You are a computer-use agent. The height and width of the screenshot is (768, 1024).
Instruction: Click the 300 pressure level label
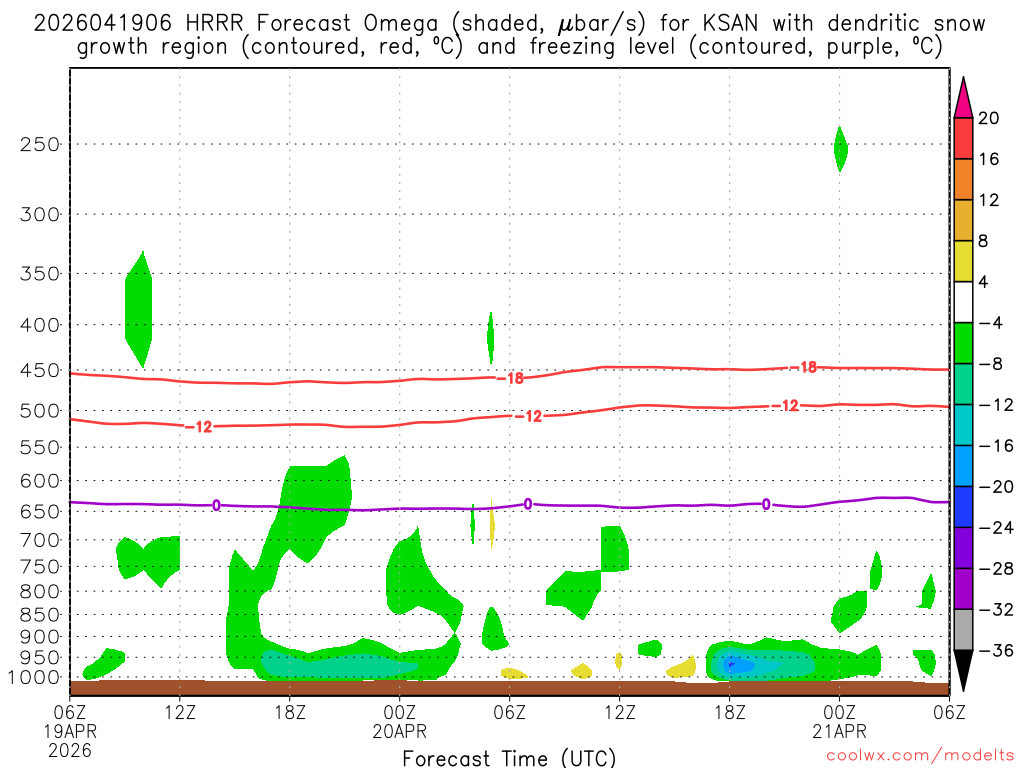coord(40,214)
